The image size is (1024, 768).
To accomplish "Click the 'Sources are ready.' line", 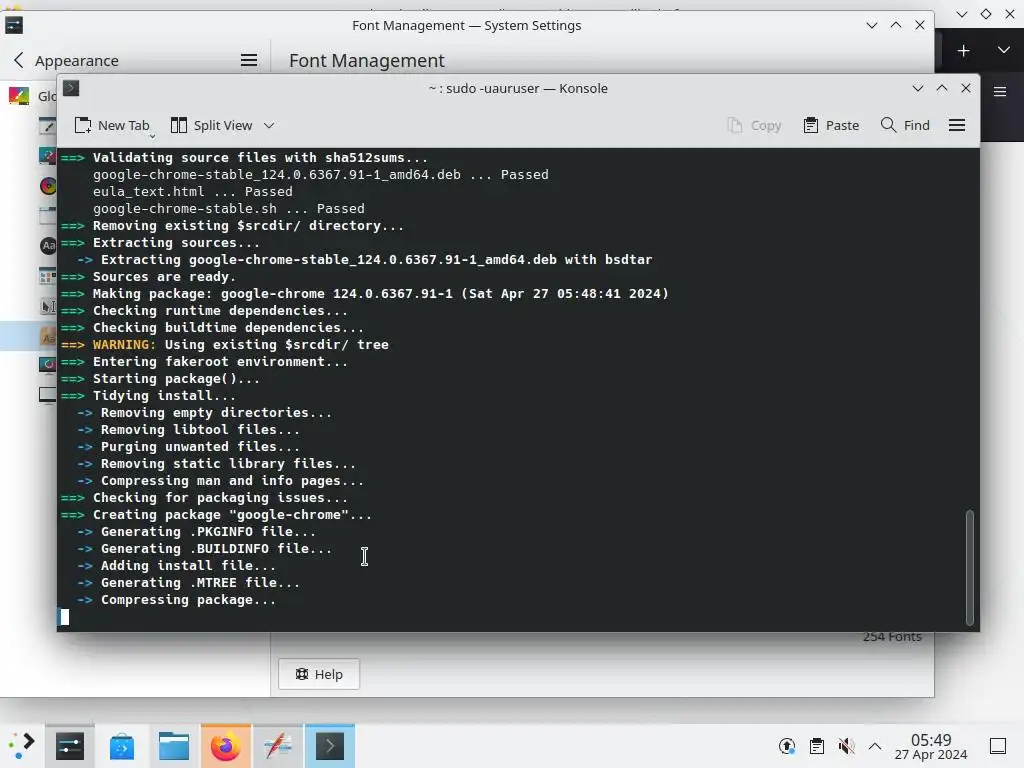I will click(164, 276).
